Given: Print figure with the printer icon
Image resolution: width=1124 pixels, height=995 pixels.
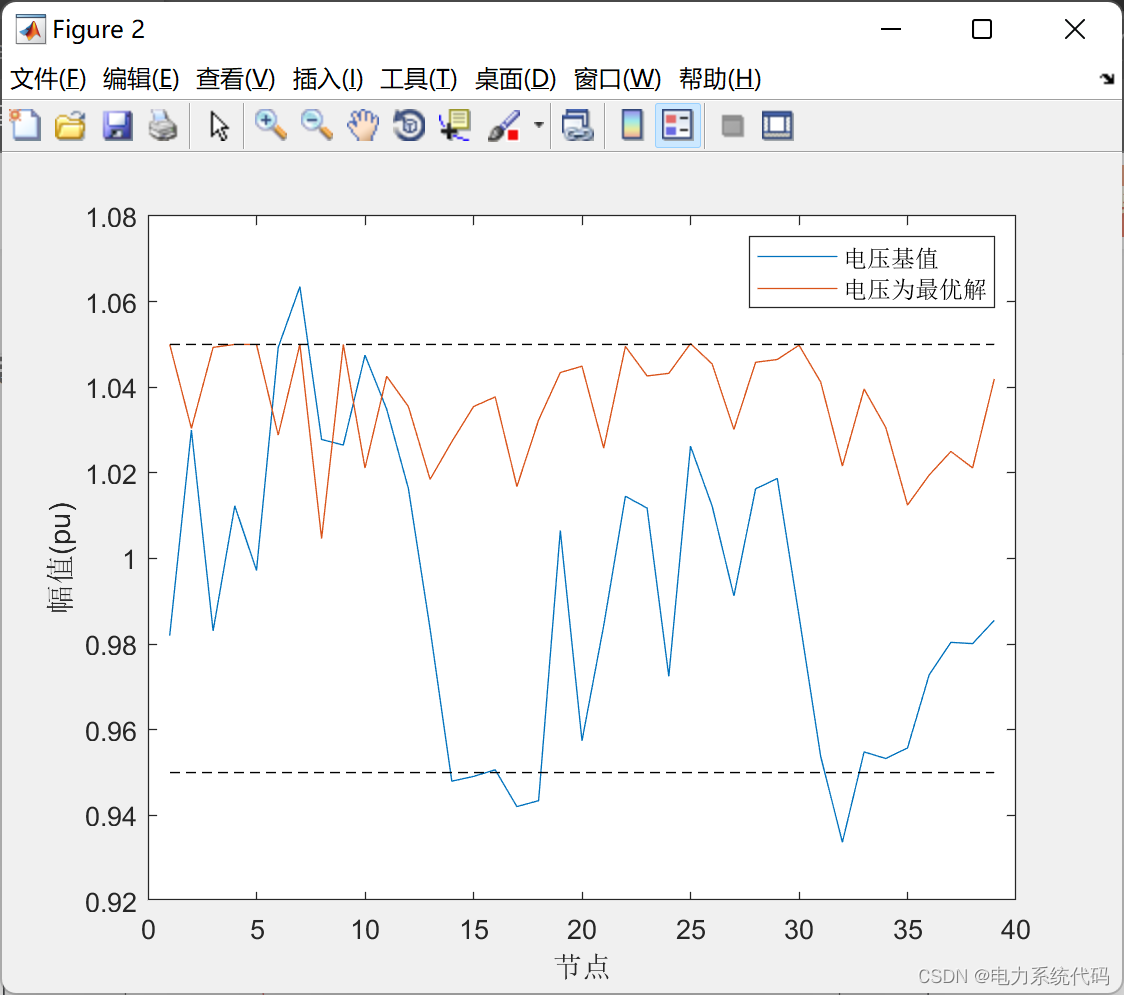Looking at the screenshot, I should pyautogui.click(x=163, y=125).
